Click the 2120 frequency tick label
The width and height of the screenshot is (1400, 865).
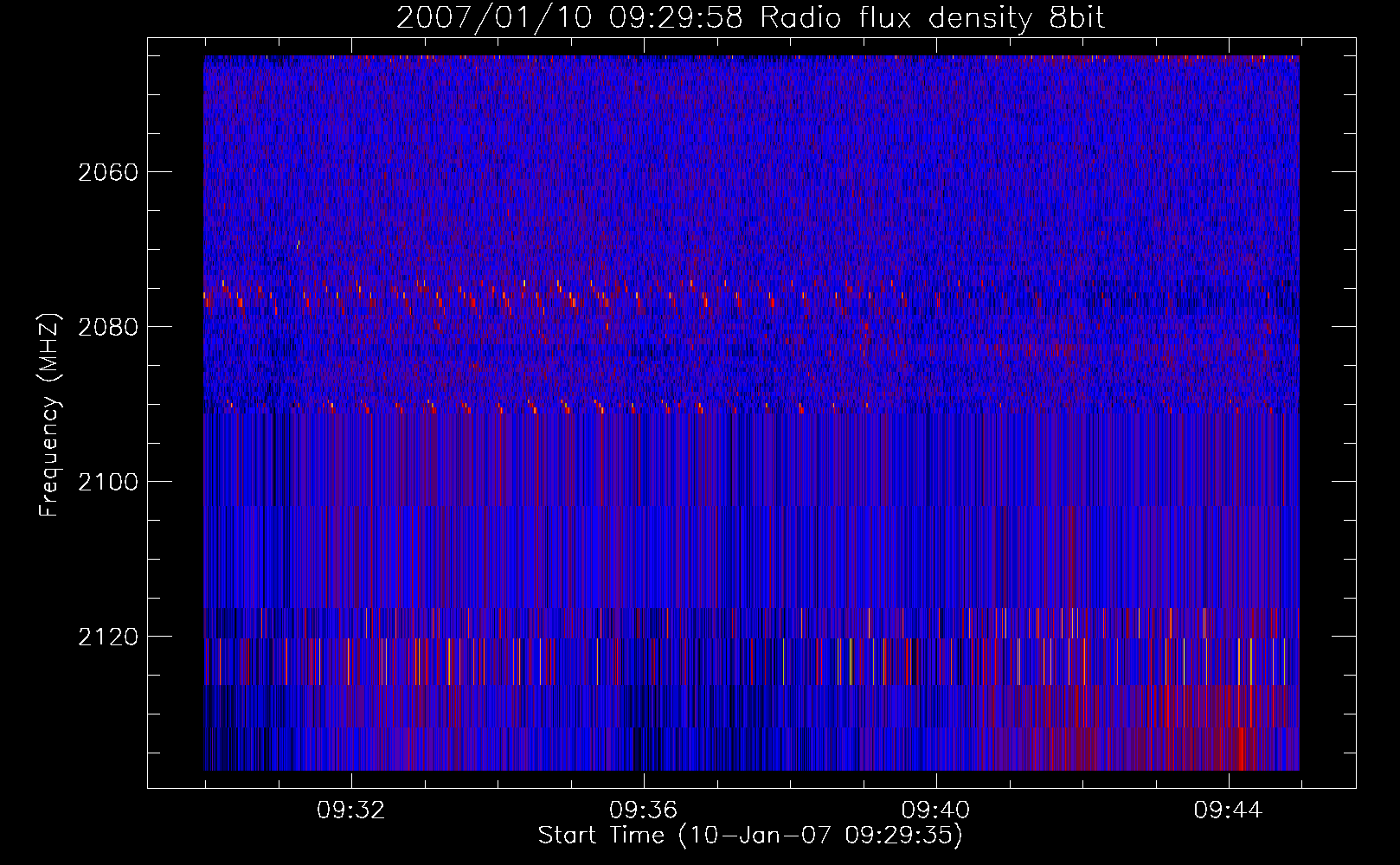pos(108,637)
